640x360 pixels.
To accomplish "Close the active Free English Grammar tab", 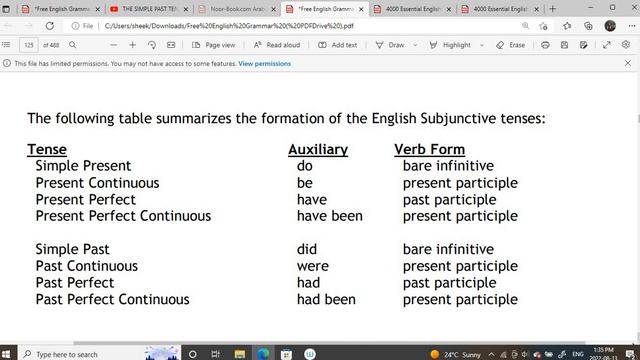I will tap(361, 9).
